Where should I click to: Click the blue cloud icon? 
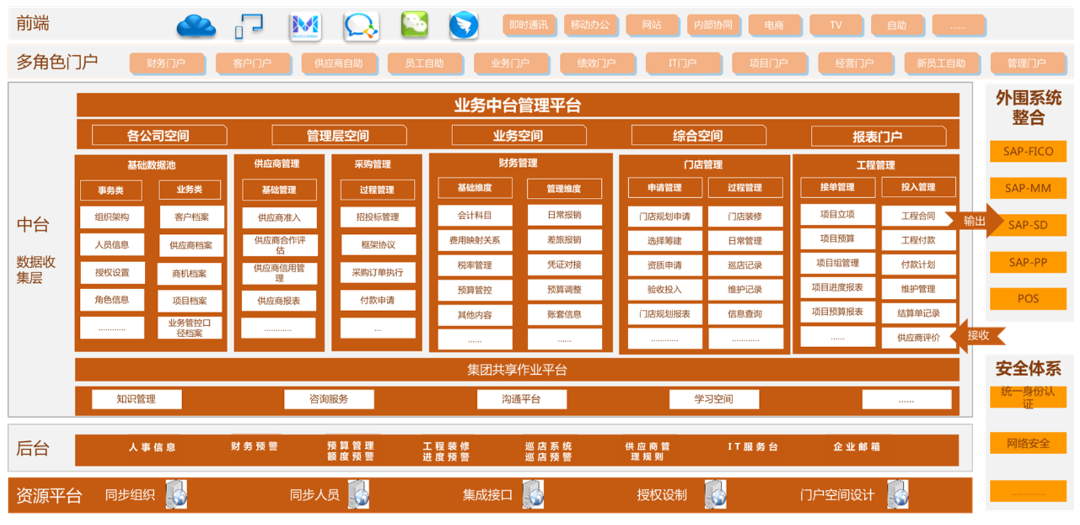[x=196, y=26]
